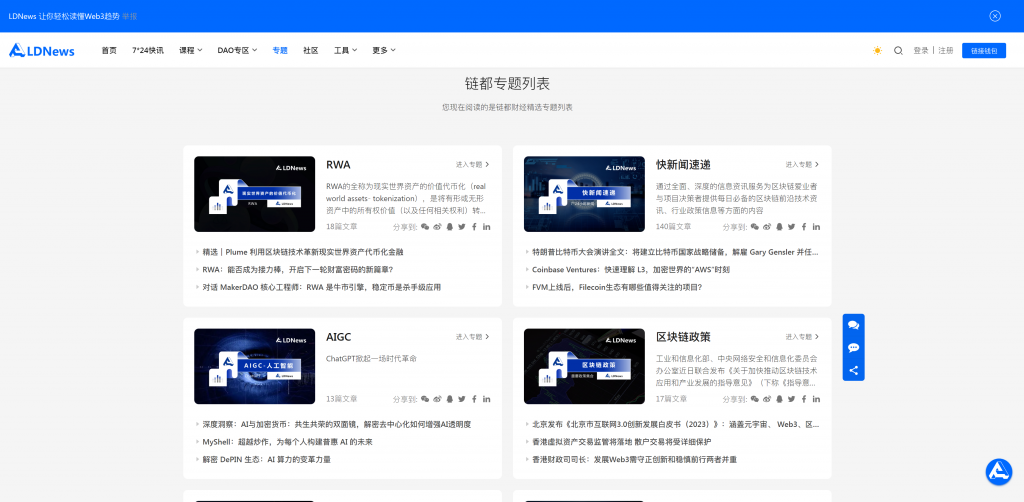Viewport: 1024px width, 502px height.
Task: Open article MyShell：超越炒作
Action: [x=287, y=442]
